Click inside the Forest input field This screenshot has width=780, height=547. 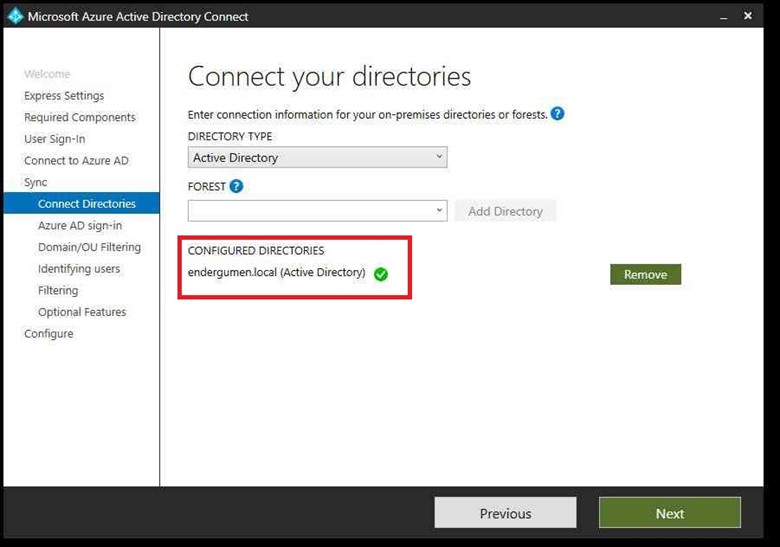[x=310, y=211]
